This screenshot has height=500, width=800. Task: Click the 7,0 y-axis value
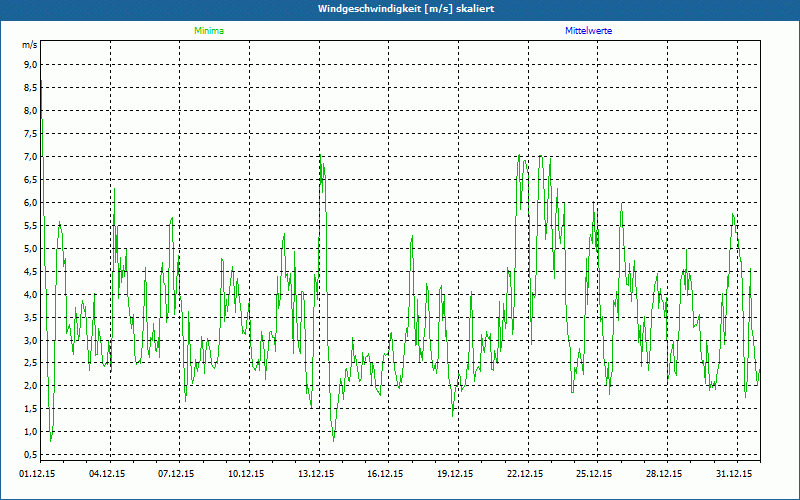(x=31, y=157)
